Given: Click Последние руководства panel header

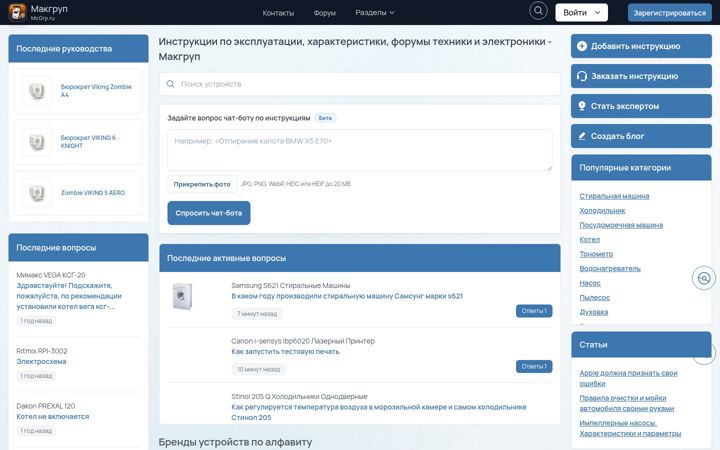Looking at the screenshot, I should click(x=79, y=49).
